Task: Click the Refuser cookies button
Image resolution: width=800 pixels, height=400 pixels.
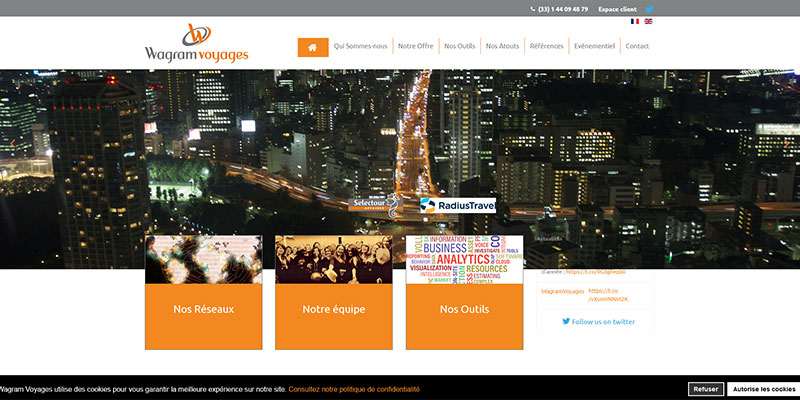Action: (x=706, y=389)
